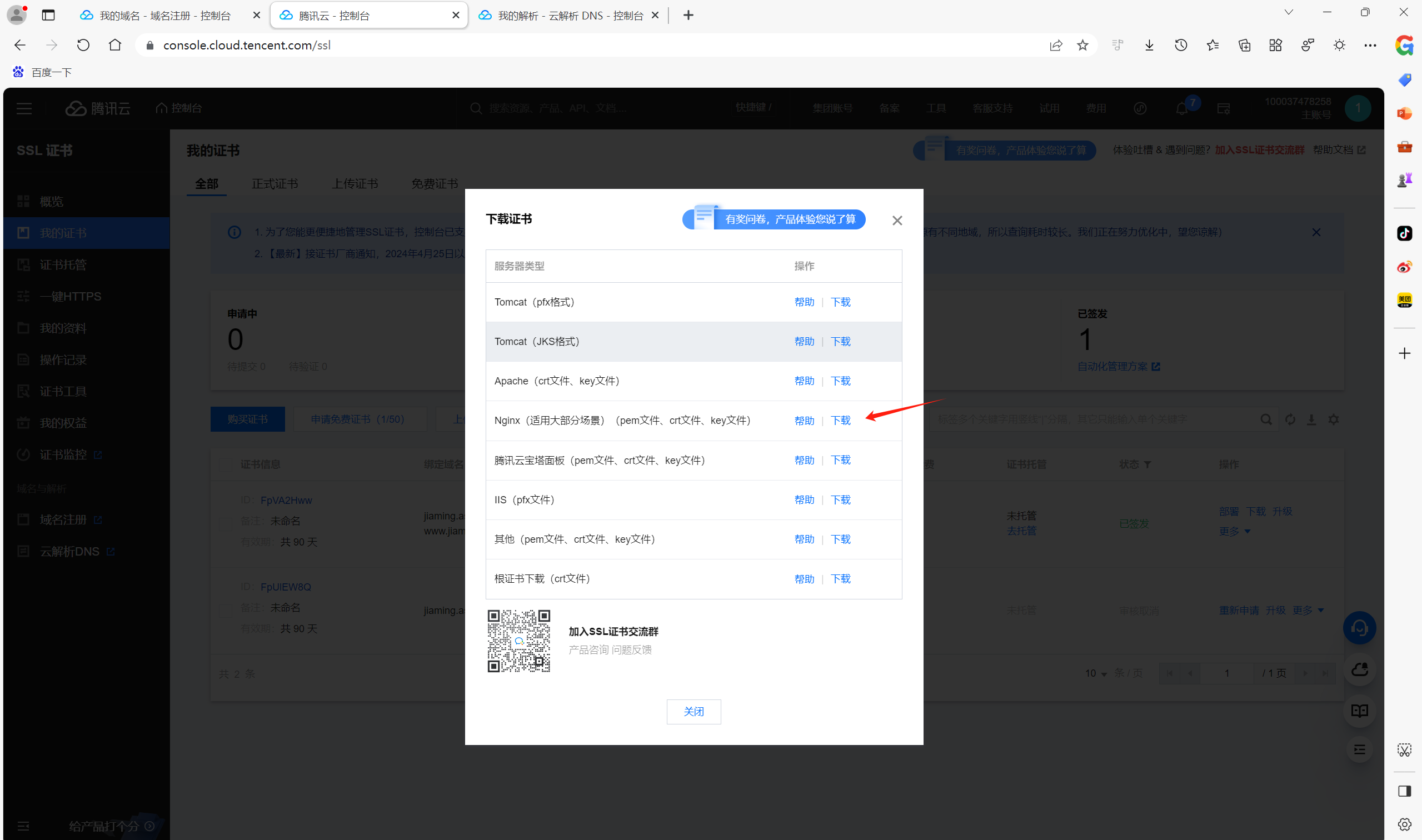Download the Nginx certificate files

click(x=840, y=421)
